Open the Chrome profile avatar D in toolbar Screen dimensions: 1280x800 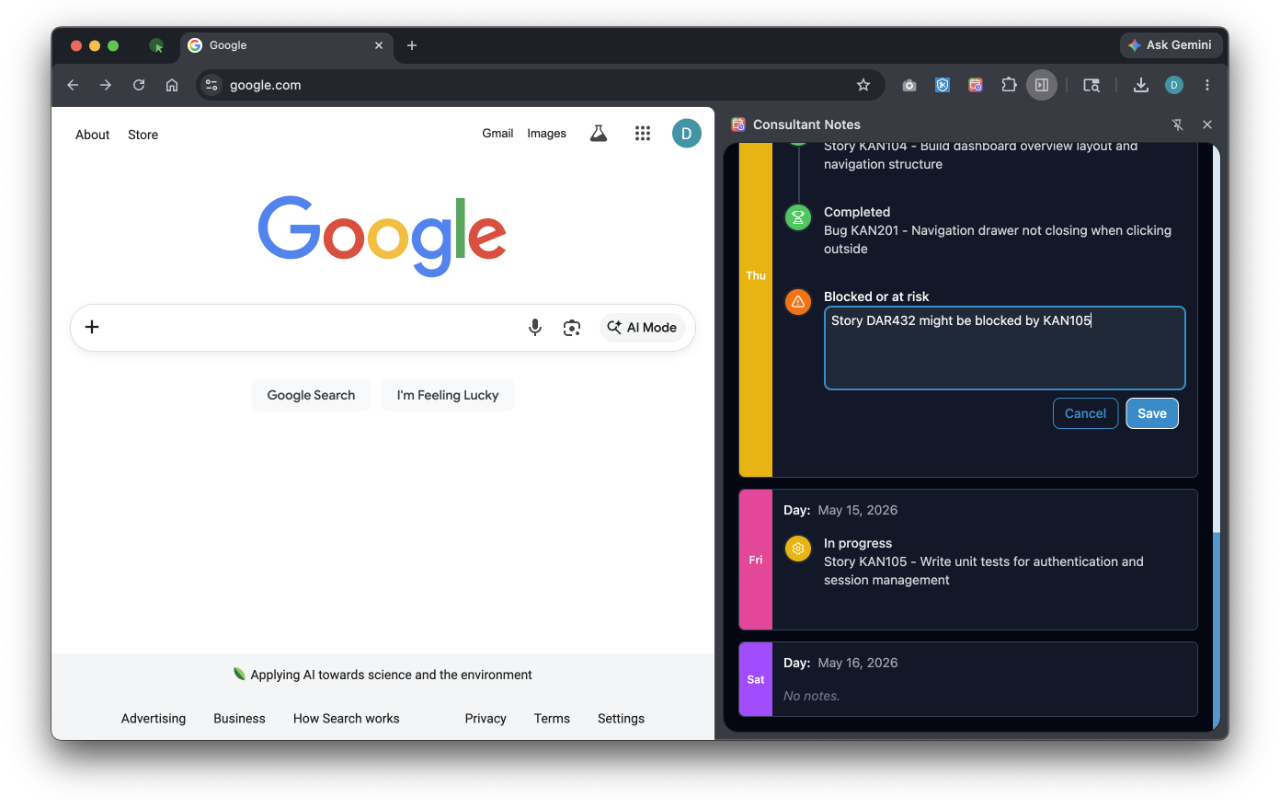click(x=1174, y=85)
